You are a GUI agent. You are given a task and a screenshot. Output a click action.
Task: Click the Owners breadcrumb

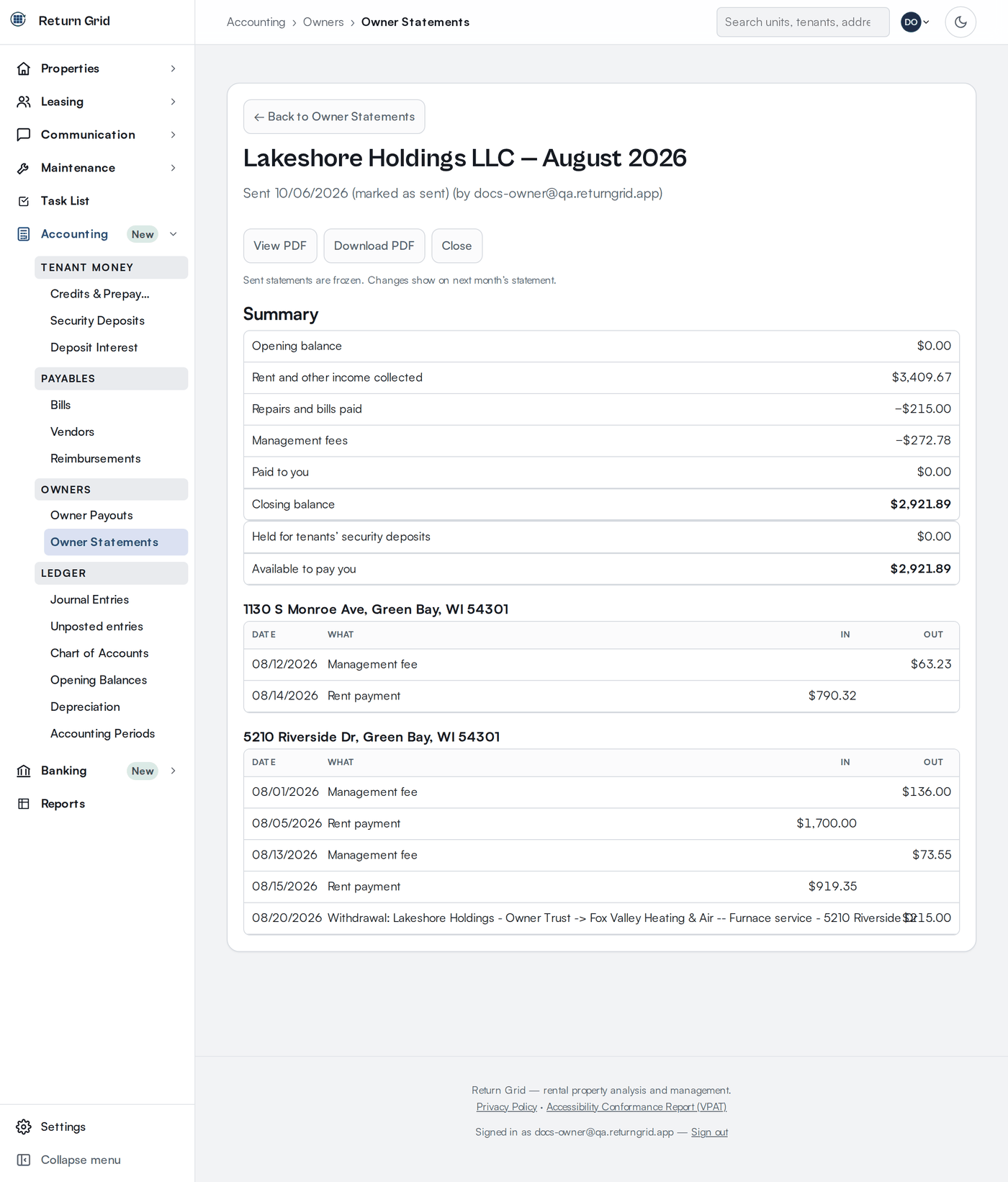(323, 22)
